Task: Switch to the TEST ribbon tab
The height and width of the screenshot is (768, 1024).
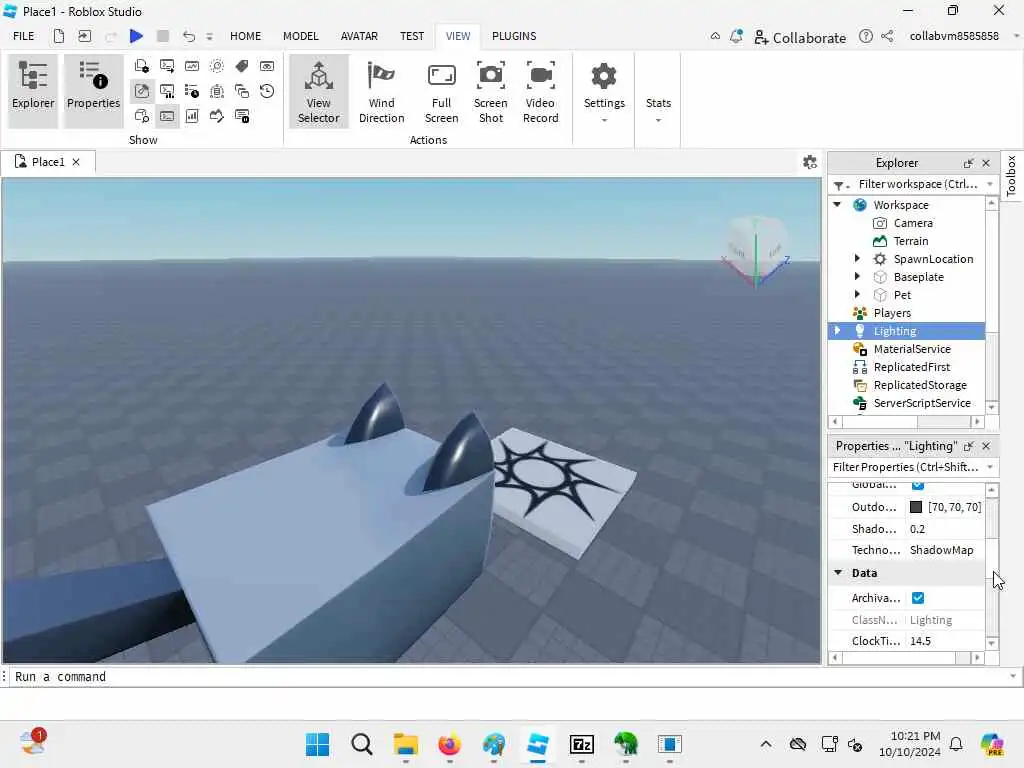Action: (412, 36)
